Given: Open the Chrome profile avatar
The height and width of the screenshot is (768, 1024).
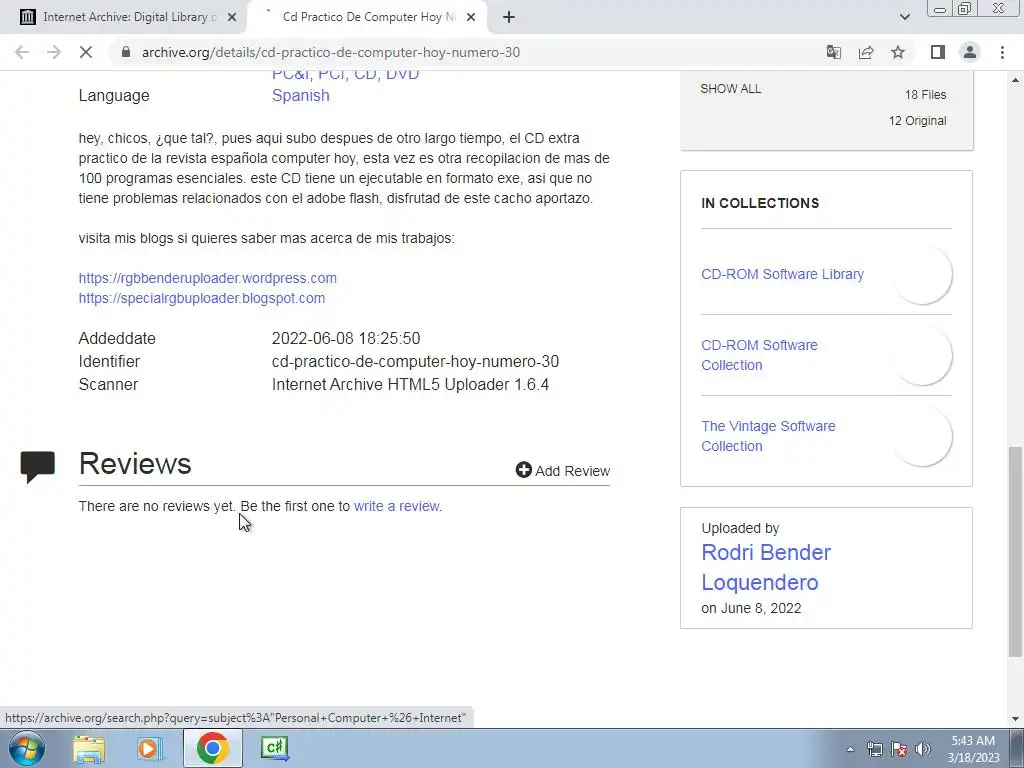Looking at the screenshot, I should (970, 52).
